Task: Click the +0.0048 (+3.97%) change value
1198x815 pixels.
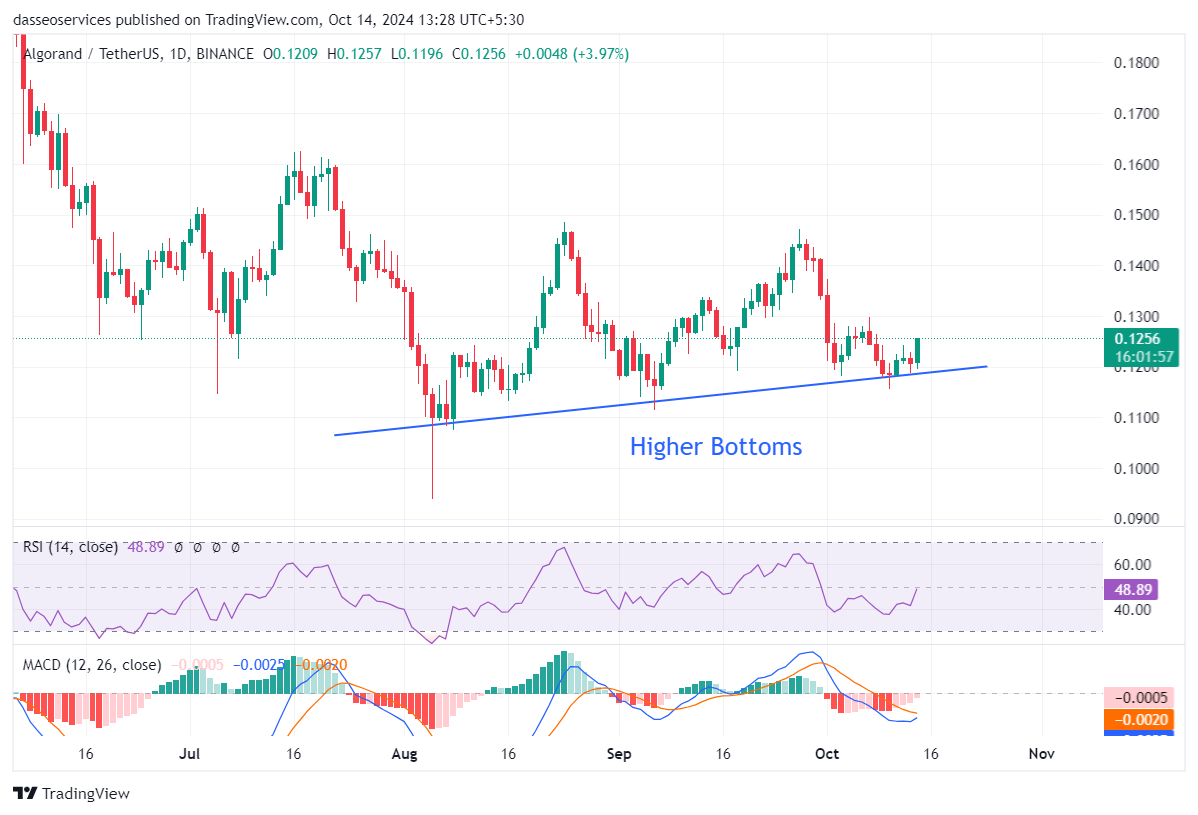Action: pyautogui.click(x=571, y=54)
